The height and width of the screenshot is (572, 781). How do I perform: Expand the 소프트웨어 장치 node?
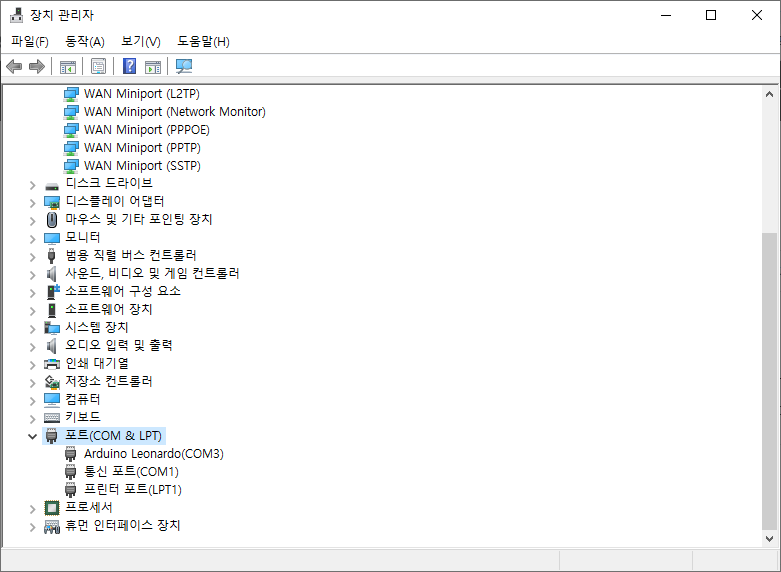32,311
